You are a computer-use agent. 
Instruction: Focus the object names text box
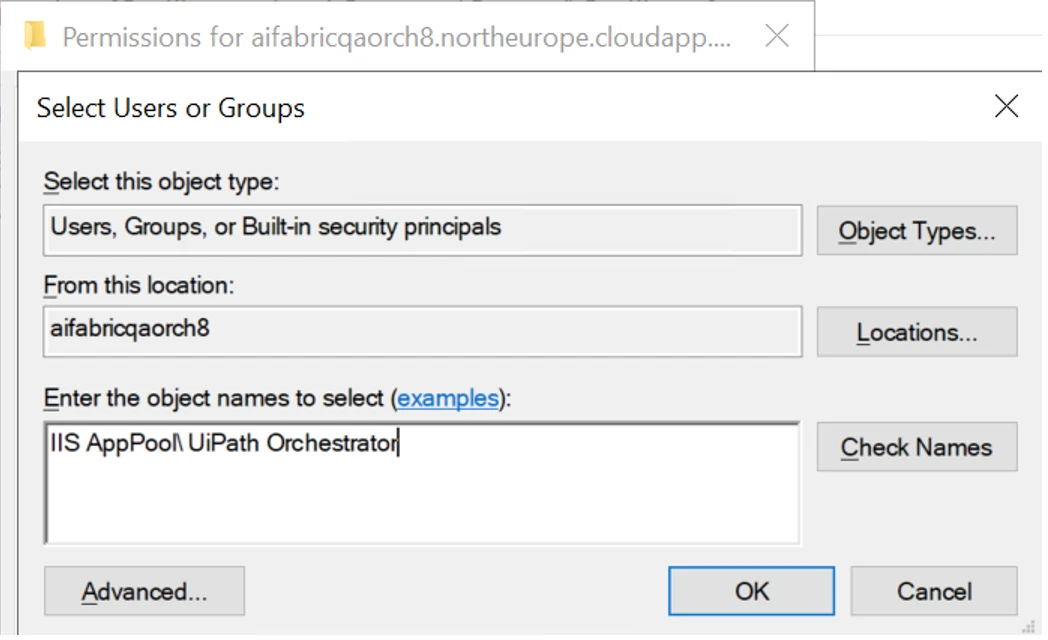pyautogui.click(x=422, y=483)
